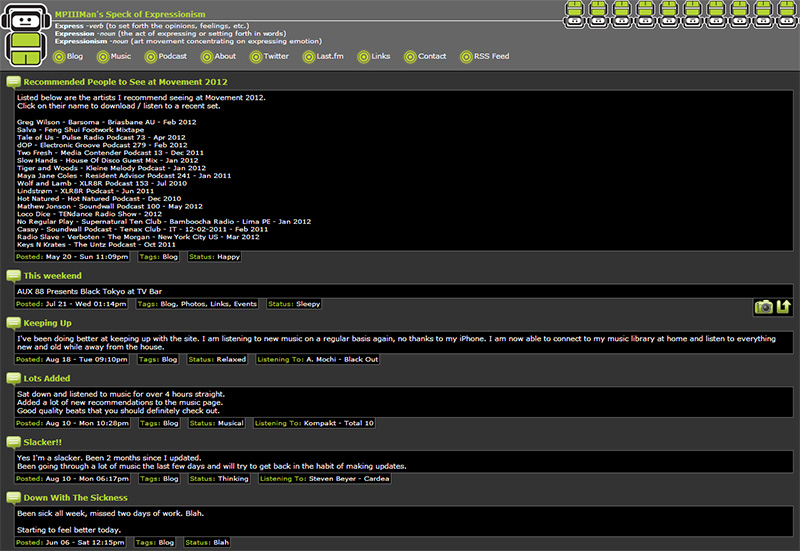Open photos via the camera icon
Screen dimensions: 800x551
pos(764,307)
